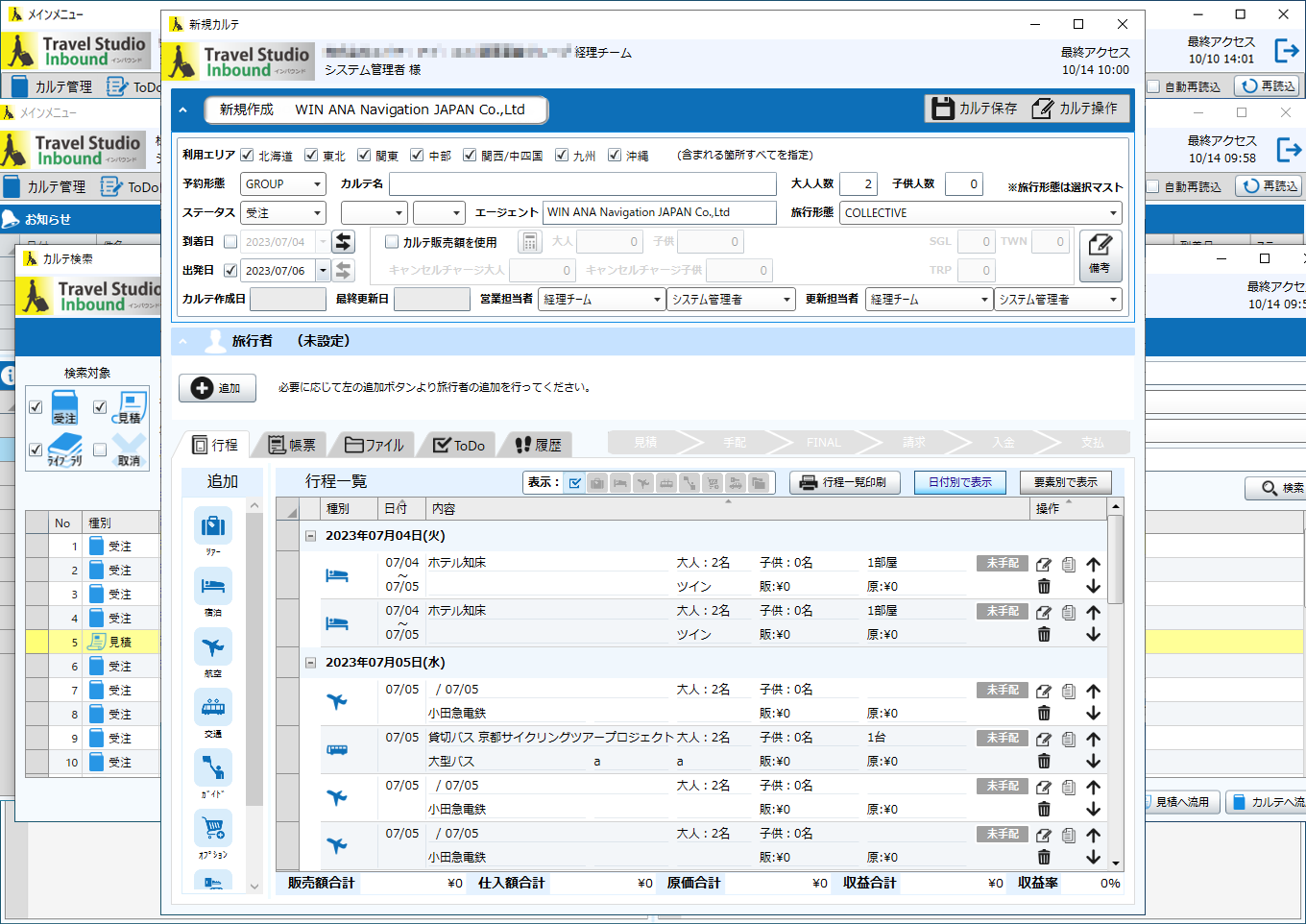Add an option item (オプション cart icon)

pyautogui.click(x=213, y=828)
